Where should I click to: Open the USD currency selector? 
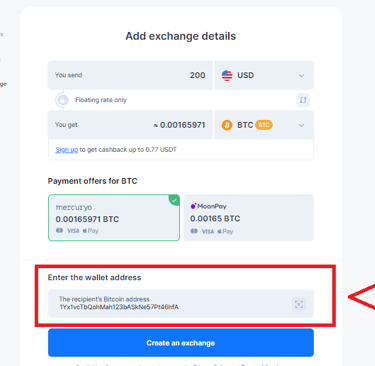264,75
